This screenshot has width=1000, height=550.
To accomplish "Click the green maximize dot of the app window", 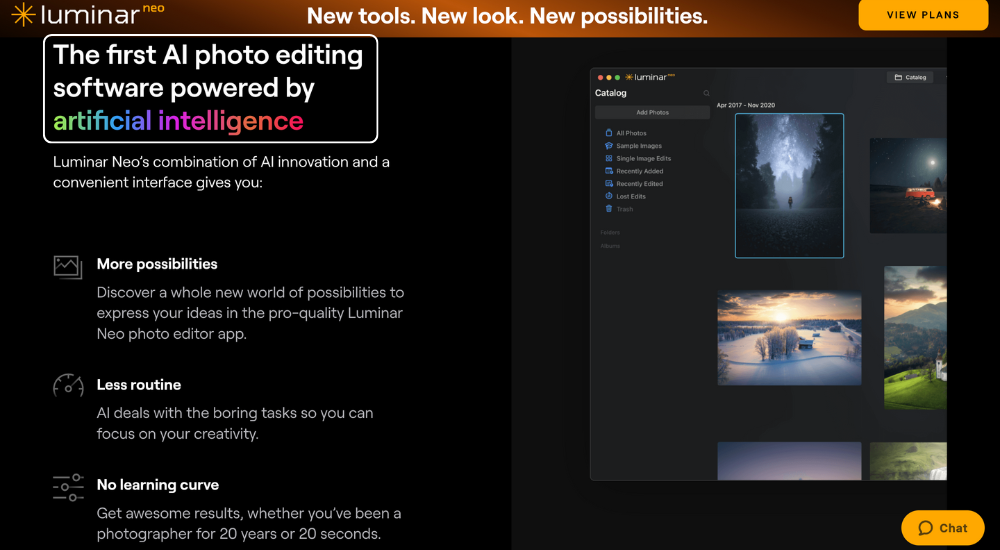I will [x=617, y=78].
